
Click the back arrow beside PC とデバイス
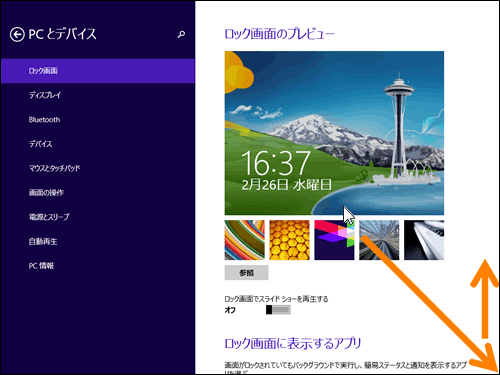[x=17, y=34]
